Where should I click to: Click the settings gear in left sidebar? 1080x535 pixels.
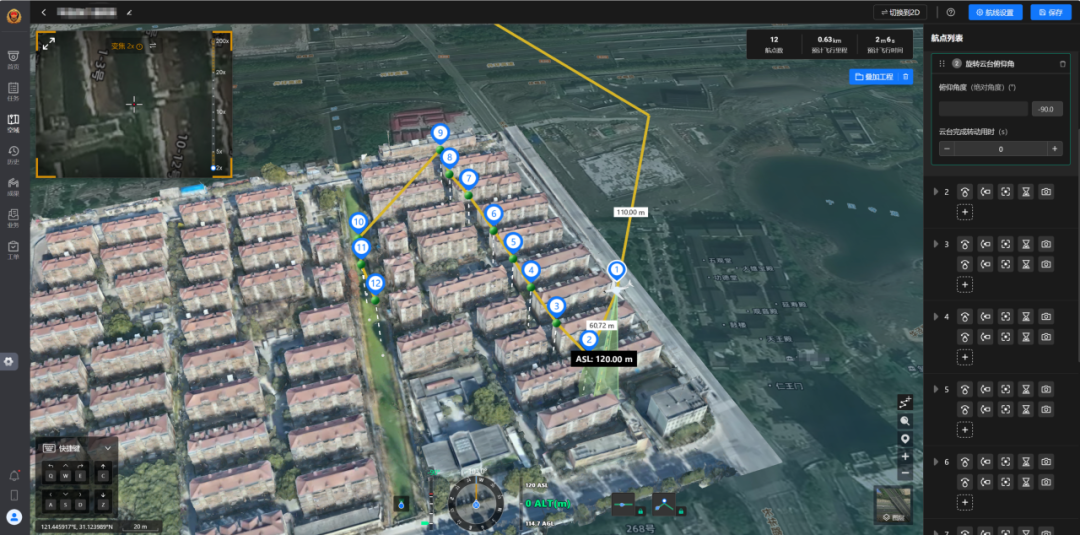[10, 361]
